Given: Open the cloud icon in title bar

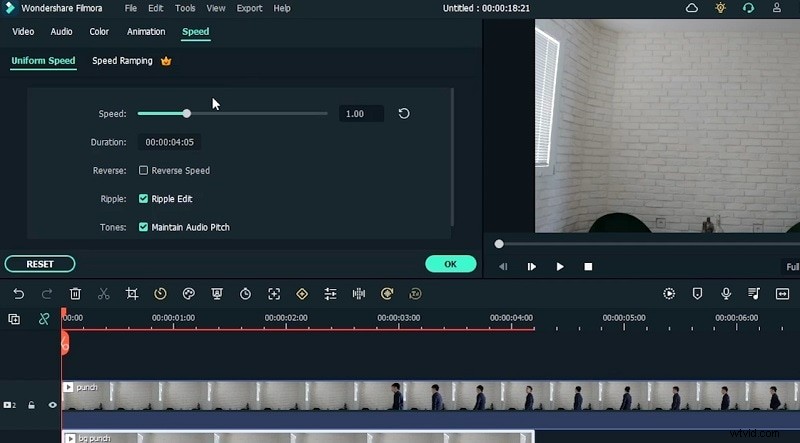Looking at the screenshot, I should 692,8.
